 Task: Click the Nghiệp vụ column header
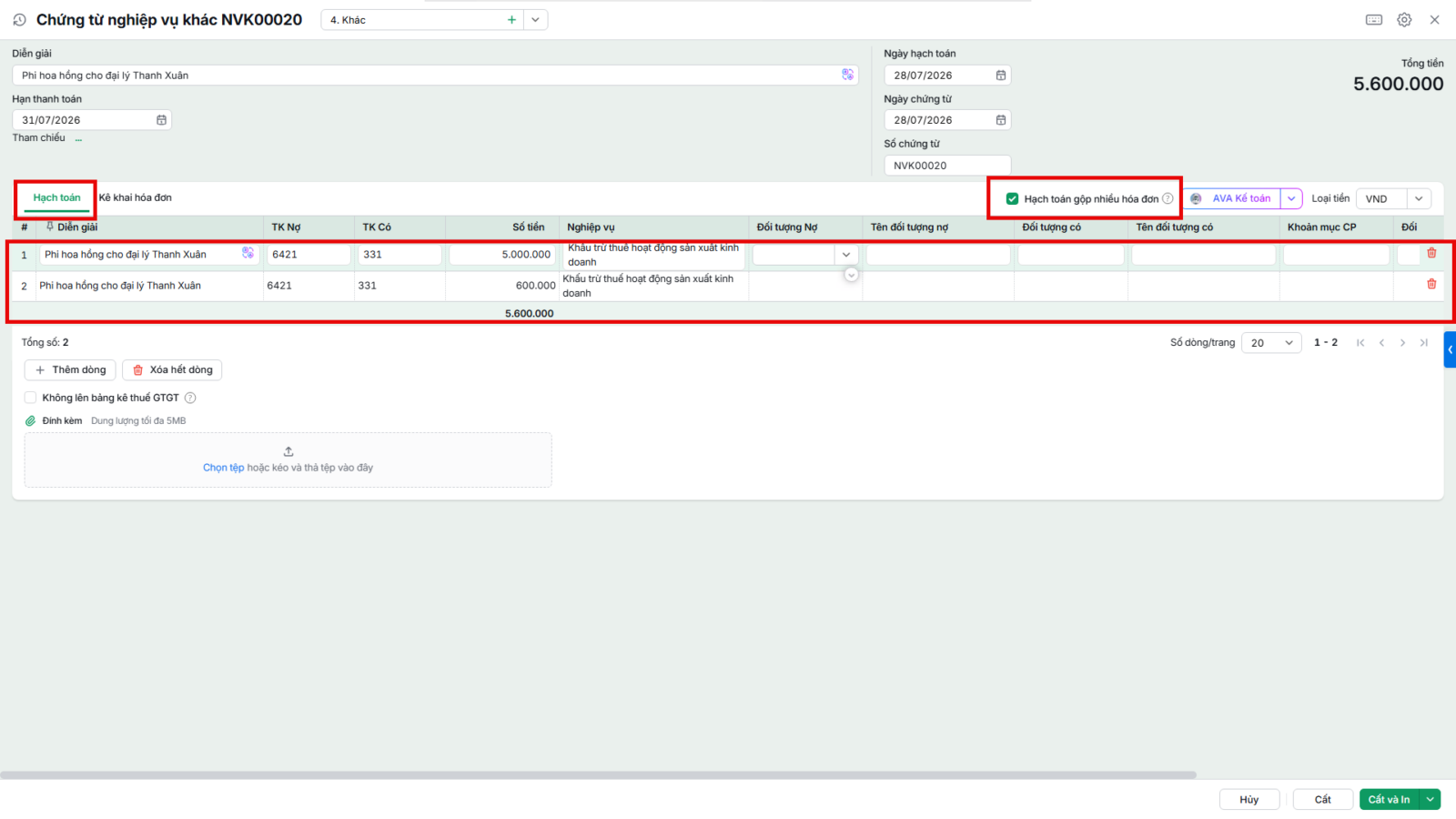(x=591, y=227)
